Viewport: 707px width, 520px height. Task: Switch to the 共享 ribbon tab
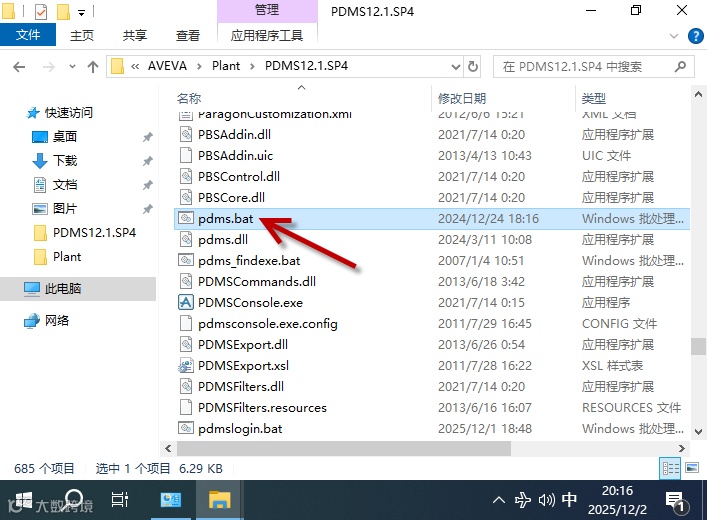pos(134,35)
